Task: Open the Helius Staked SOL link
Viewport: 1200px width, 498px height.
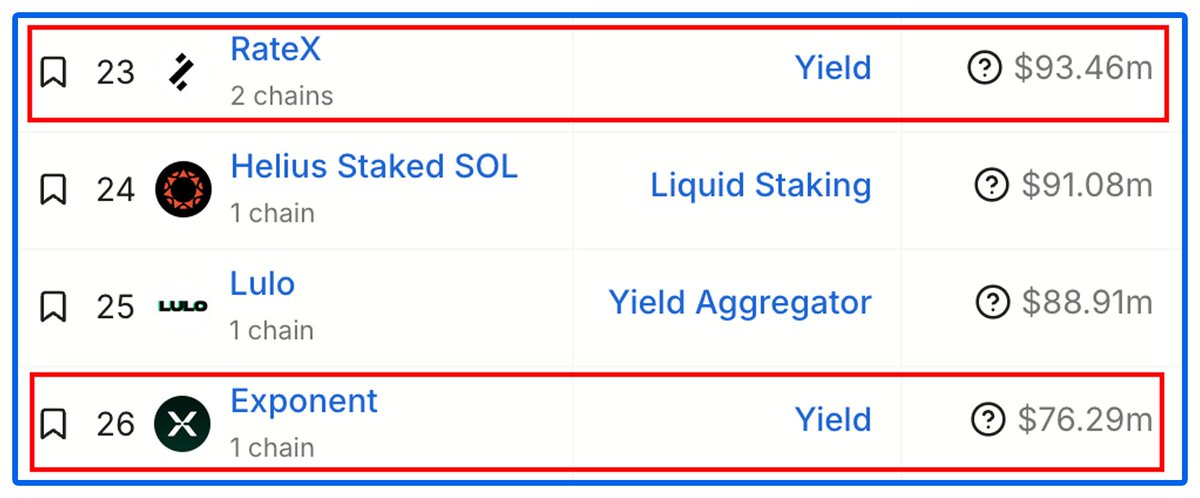Action: pyautogui.click(x=374, y=166)
